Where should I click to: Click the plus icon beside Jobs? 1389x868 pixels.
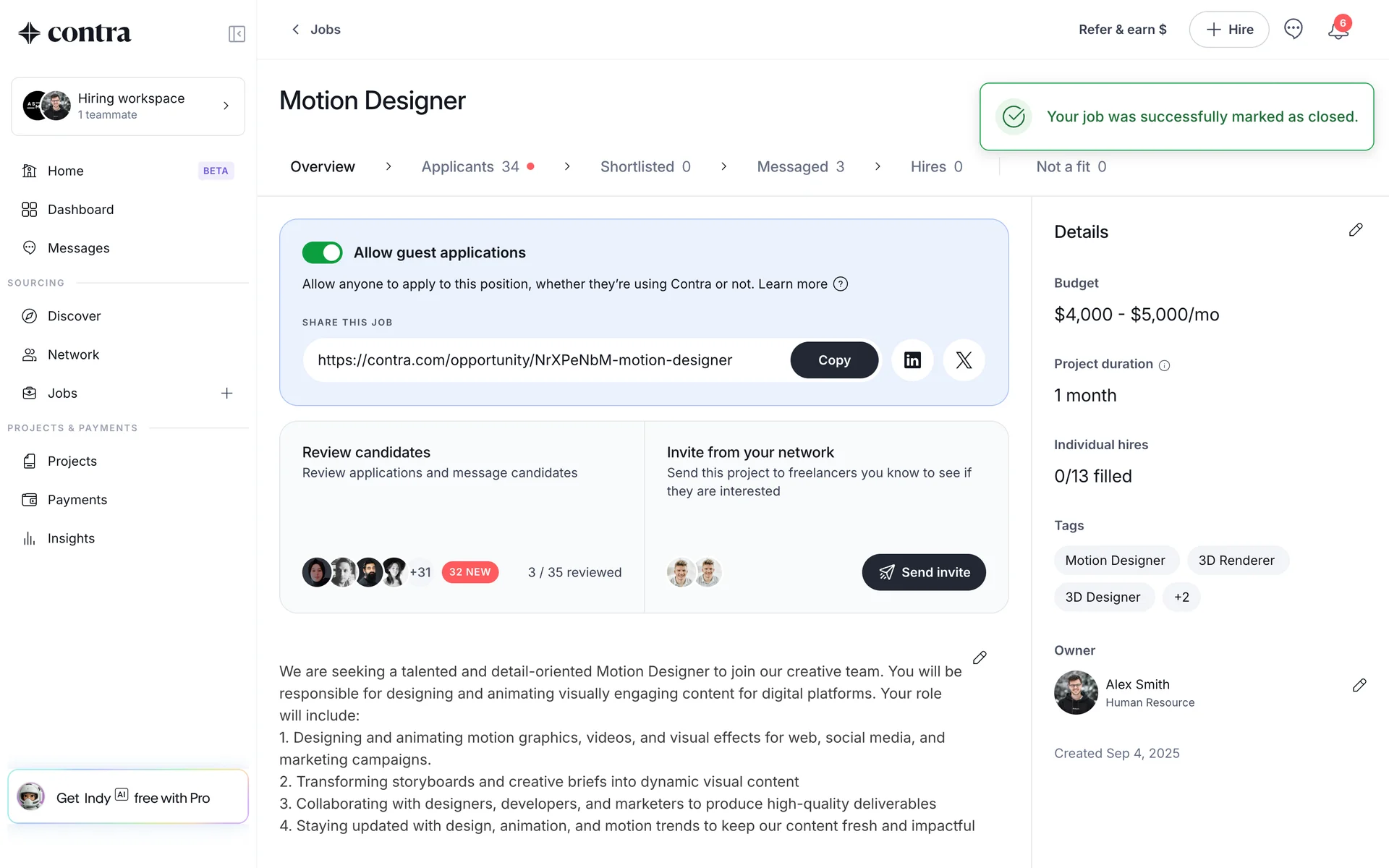pyautogui.click(x=226, y=393)
